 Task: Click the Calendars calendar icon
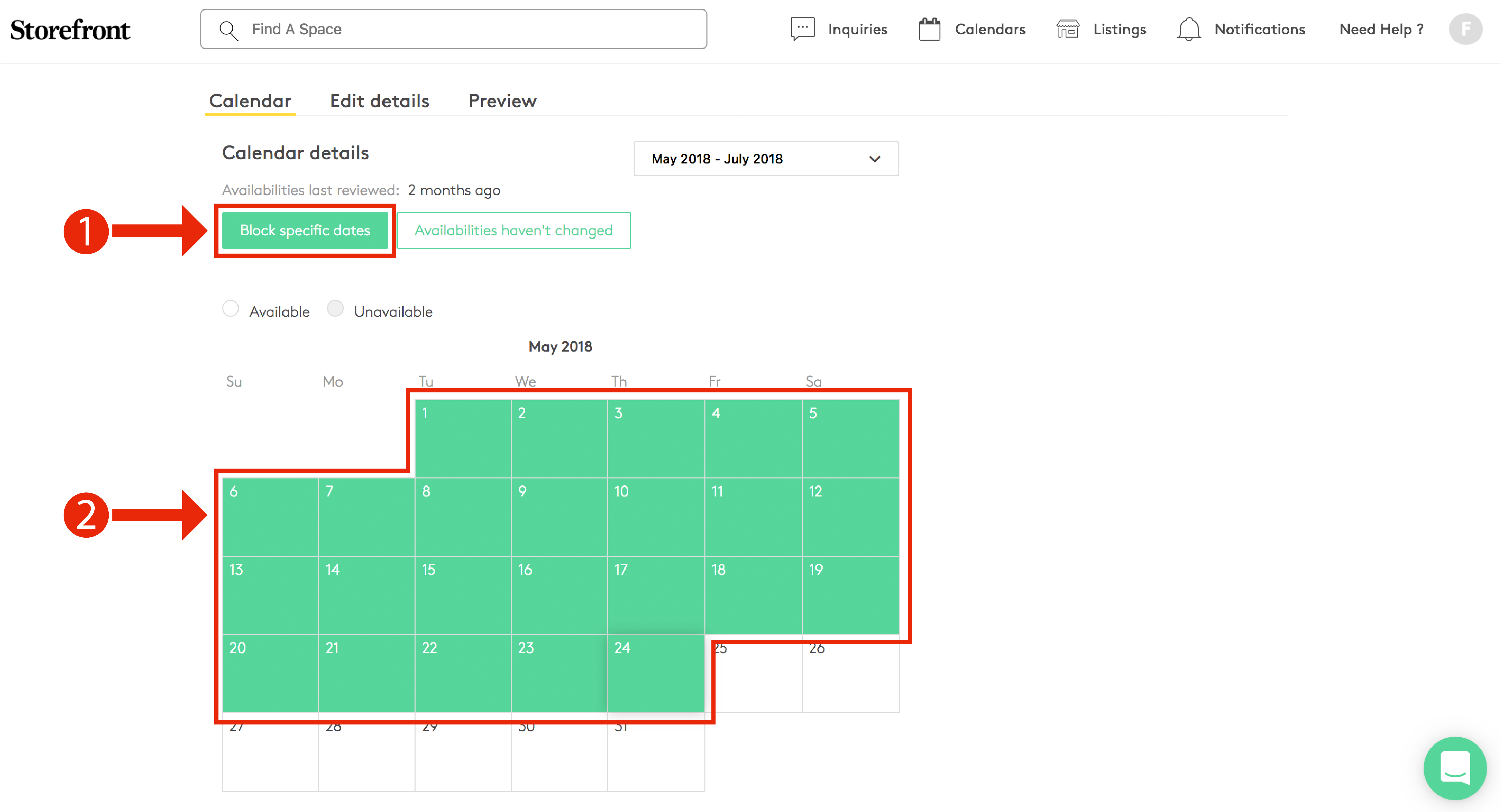coord(929,29)
